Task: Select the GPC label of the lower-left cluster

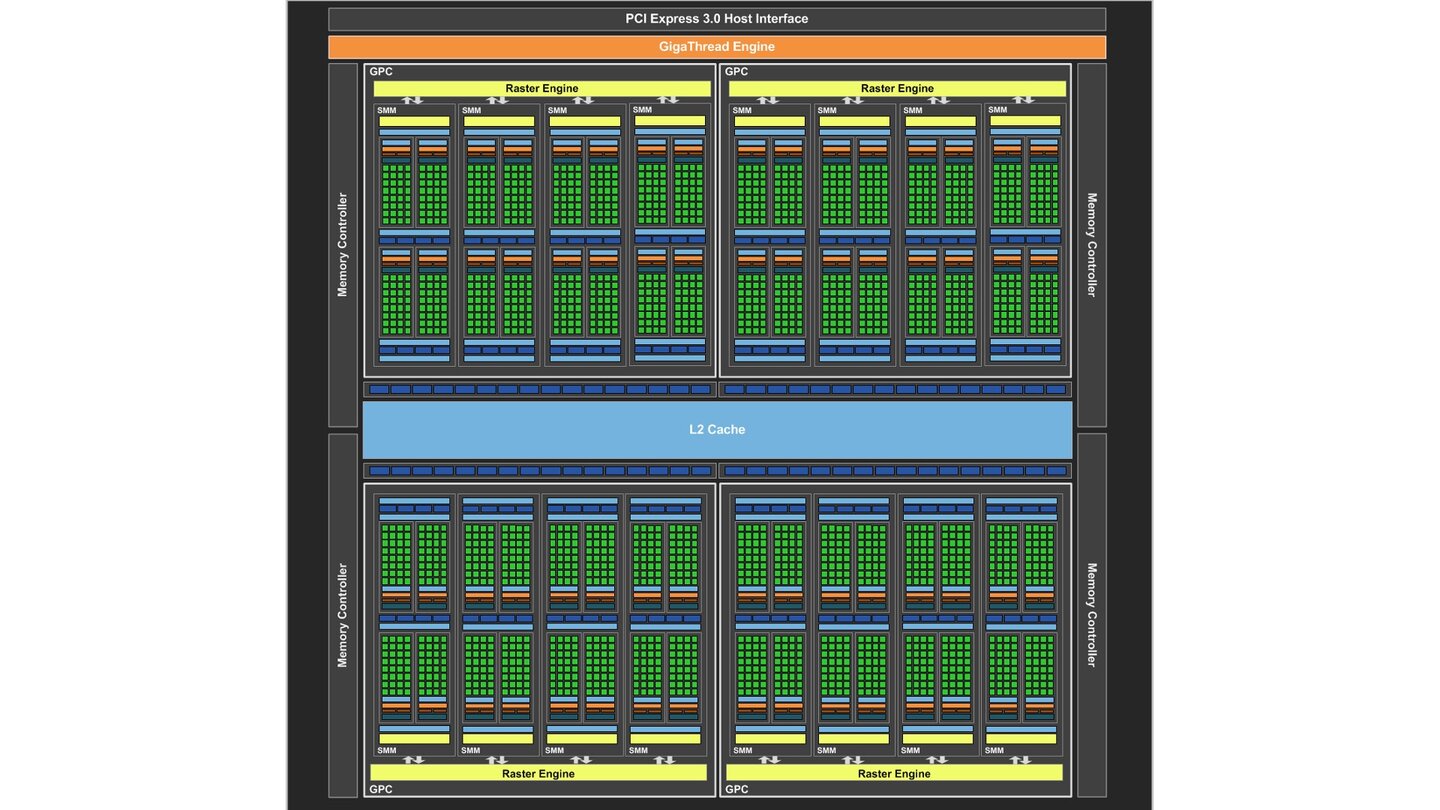Action: (381, 789)
